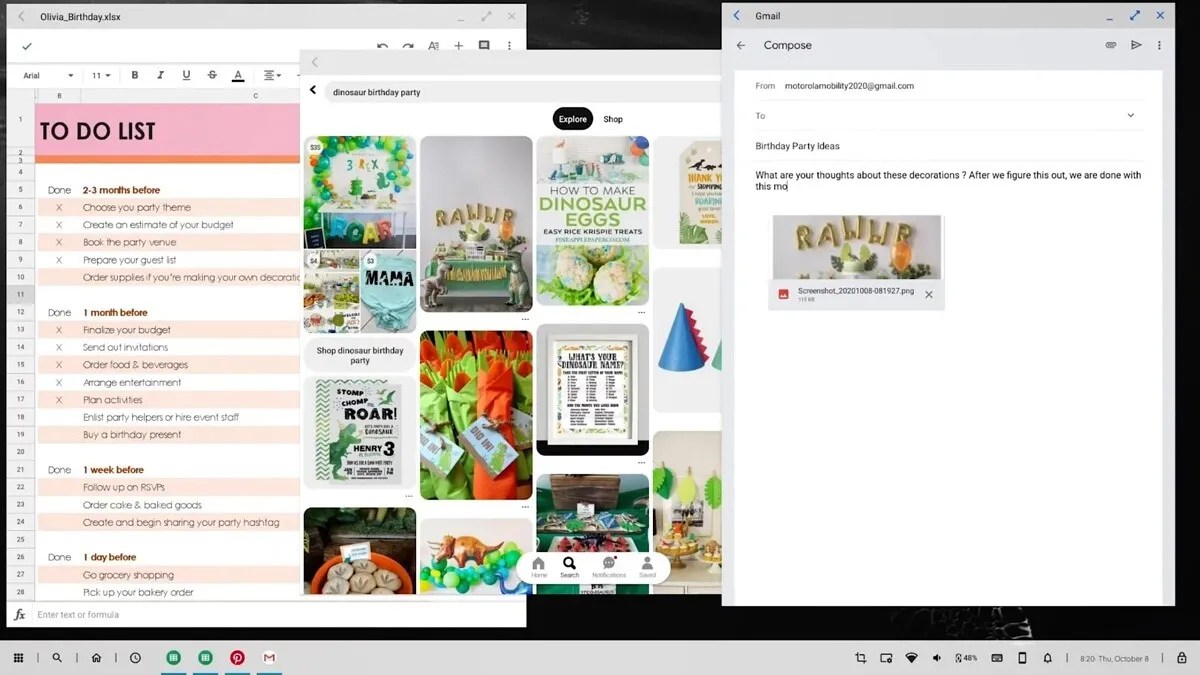1200x675 pixels.
Task: Open the Arial font dropdown
Action: point(45,75)
